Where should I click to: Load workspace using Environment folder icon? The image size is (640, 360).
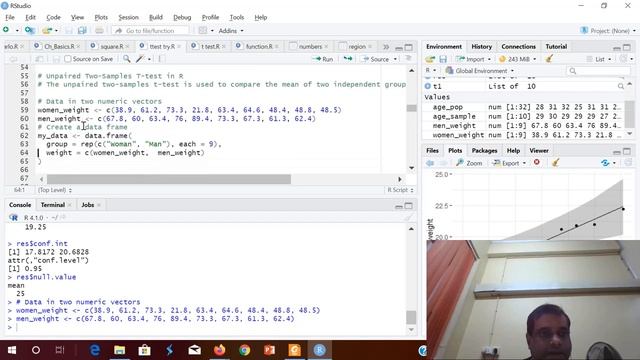pos(430,59)
